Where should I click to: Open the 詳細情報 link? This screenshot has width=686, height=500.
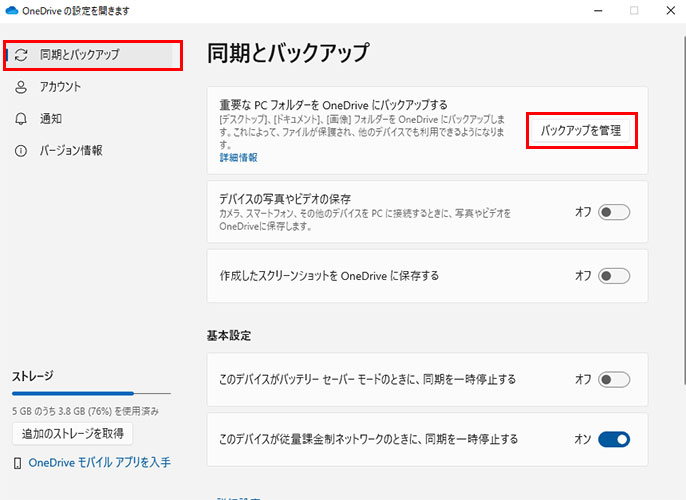tap(238, 158)
